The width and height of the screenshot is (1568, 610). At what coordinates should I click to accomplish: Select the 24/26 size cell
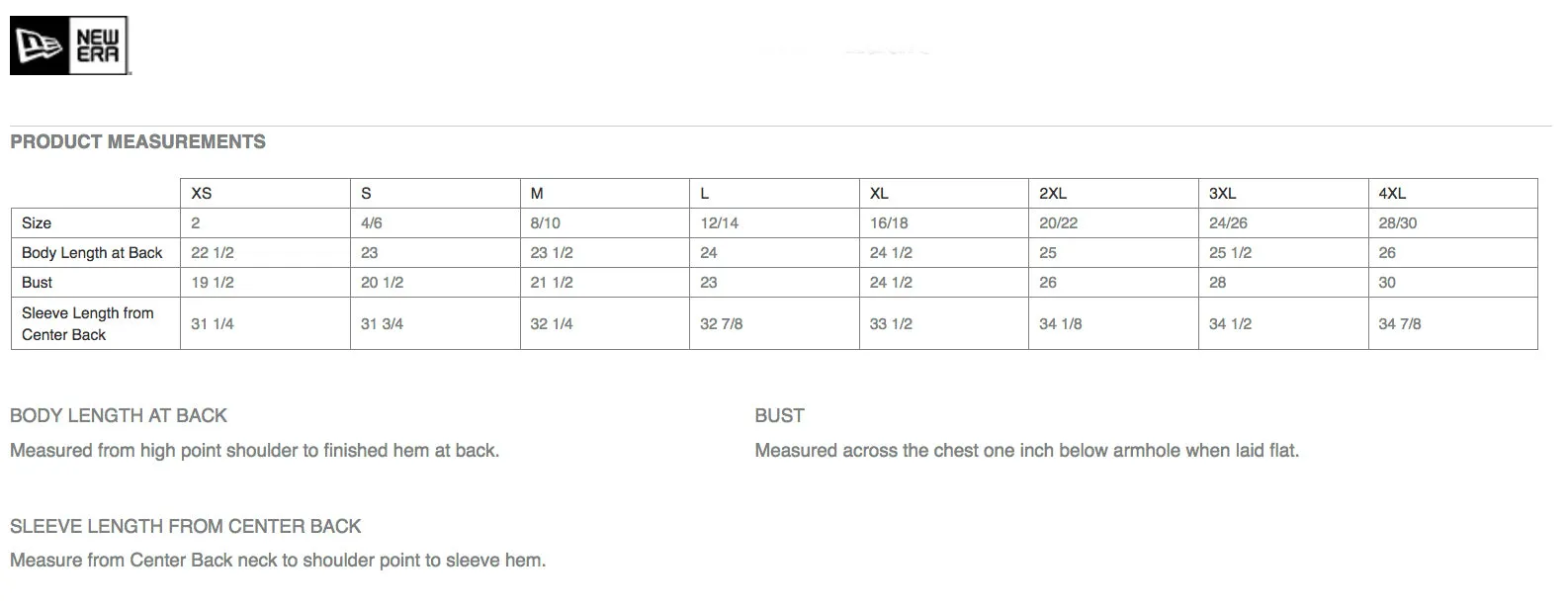[1283, 223]
